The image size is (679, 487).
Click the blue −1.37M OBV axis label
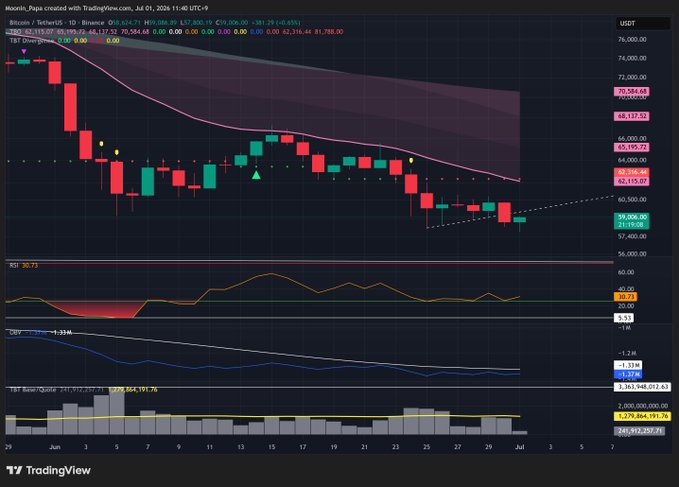[x=628, y=374]
